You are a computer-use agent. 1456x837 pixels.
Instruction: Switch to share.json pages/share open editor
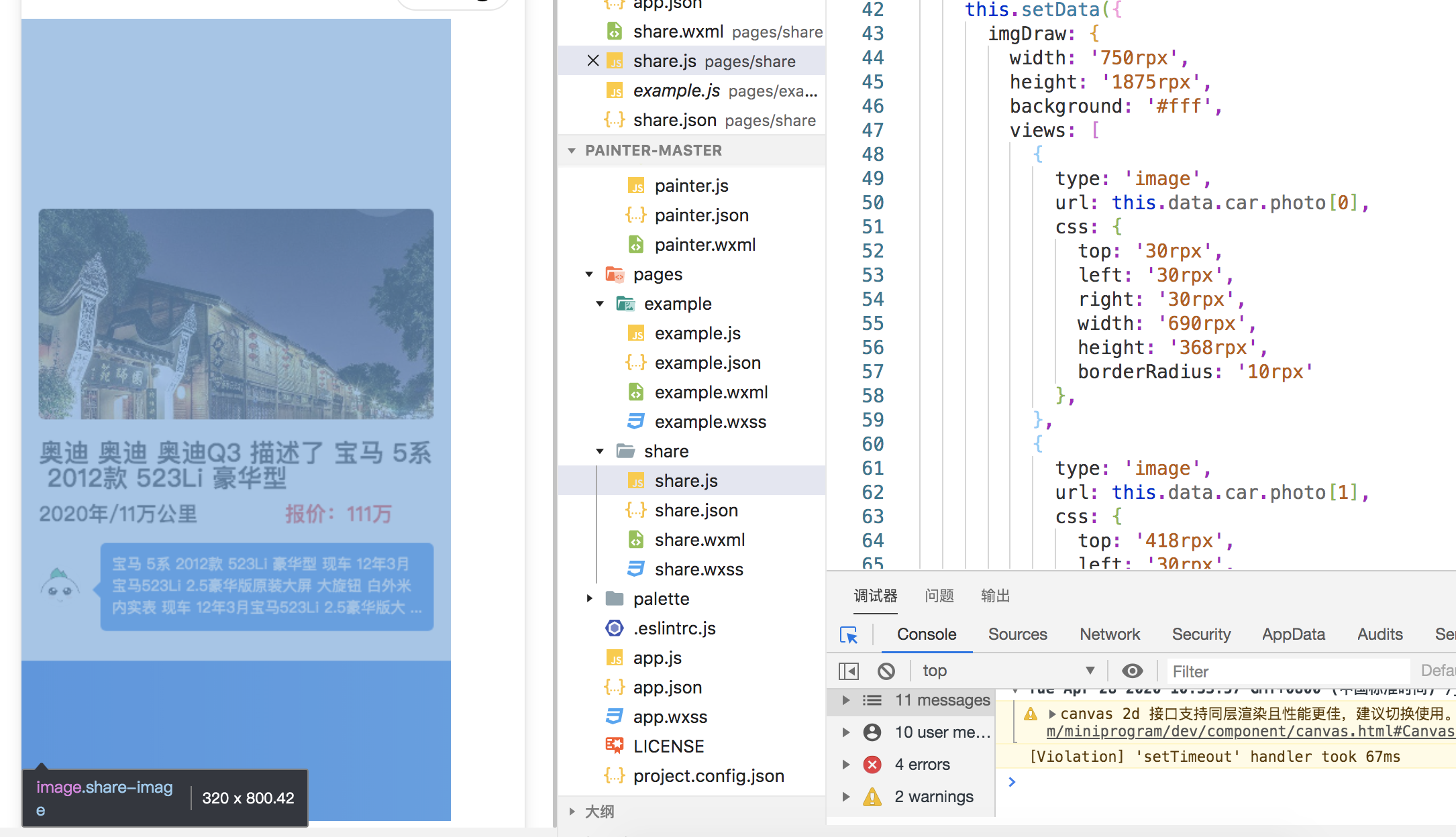point(692,120)
